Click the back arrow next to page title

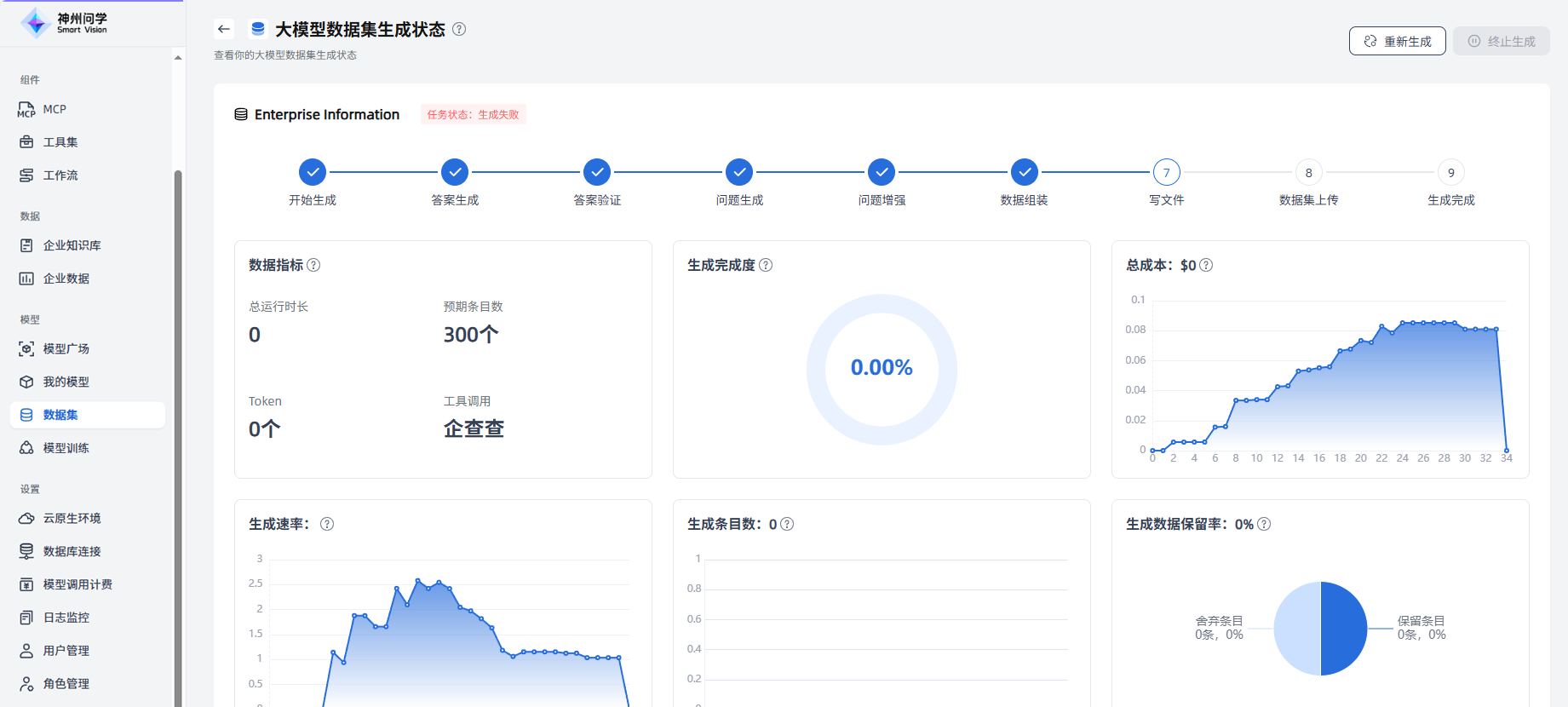tap(224, 29)
